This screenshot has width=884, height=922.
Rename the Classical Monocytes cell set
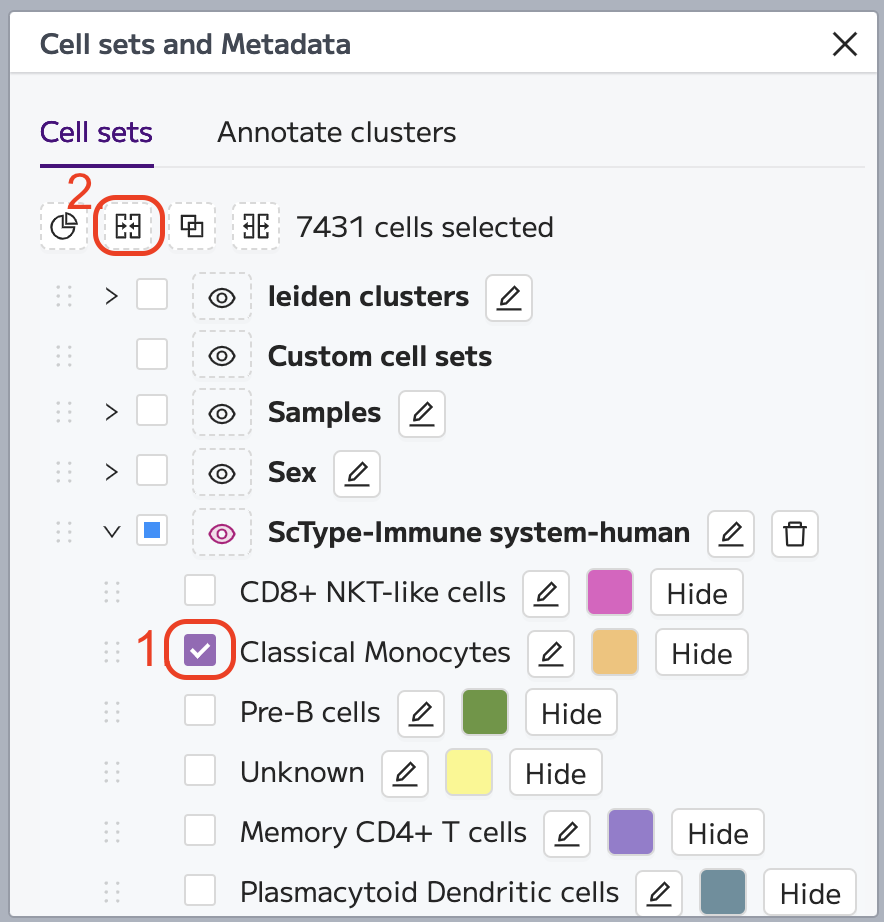click(x=551, y=653)
